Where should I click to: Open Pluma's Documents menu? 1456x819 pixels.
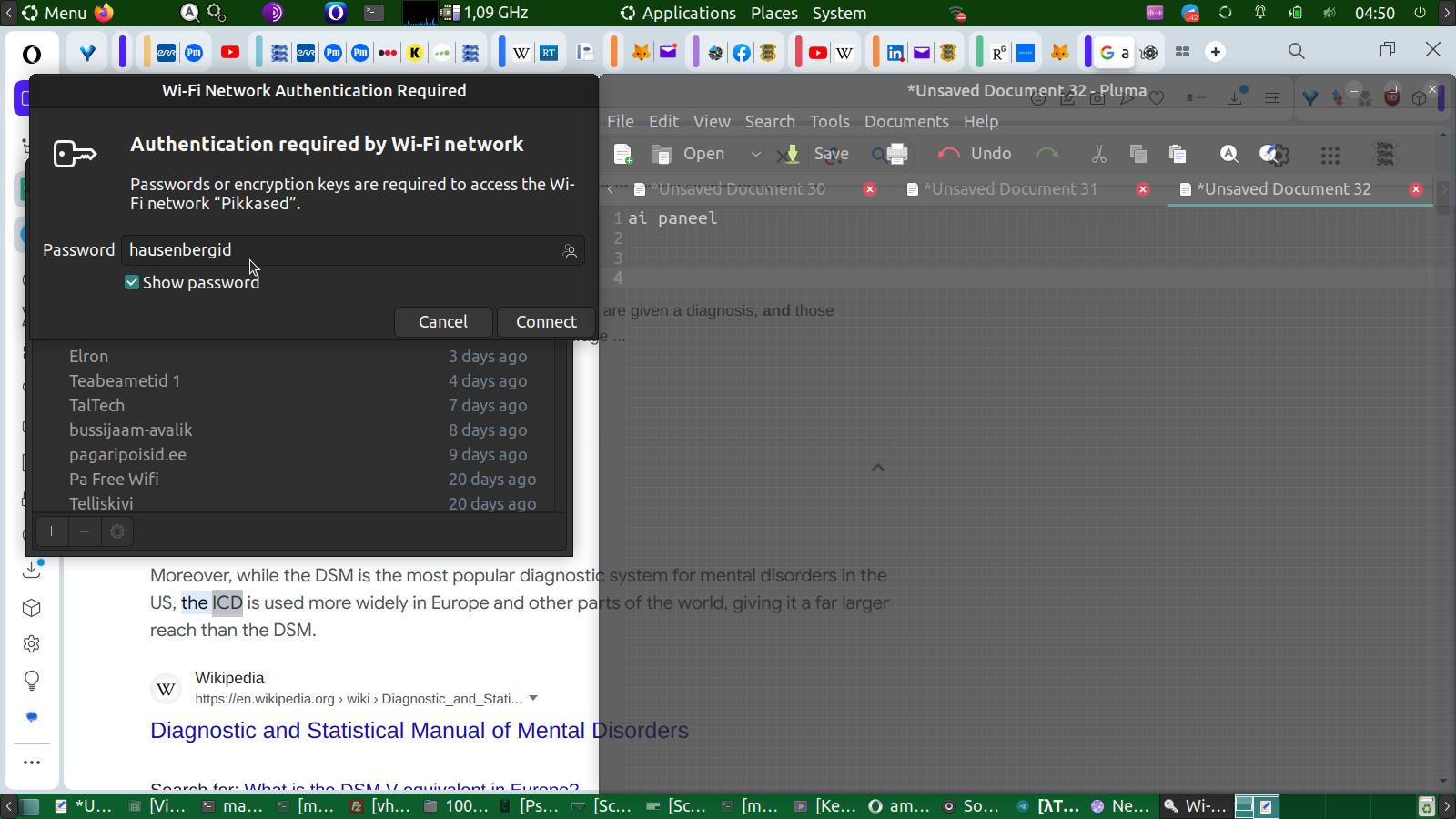(906, 122)
